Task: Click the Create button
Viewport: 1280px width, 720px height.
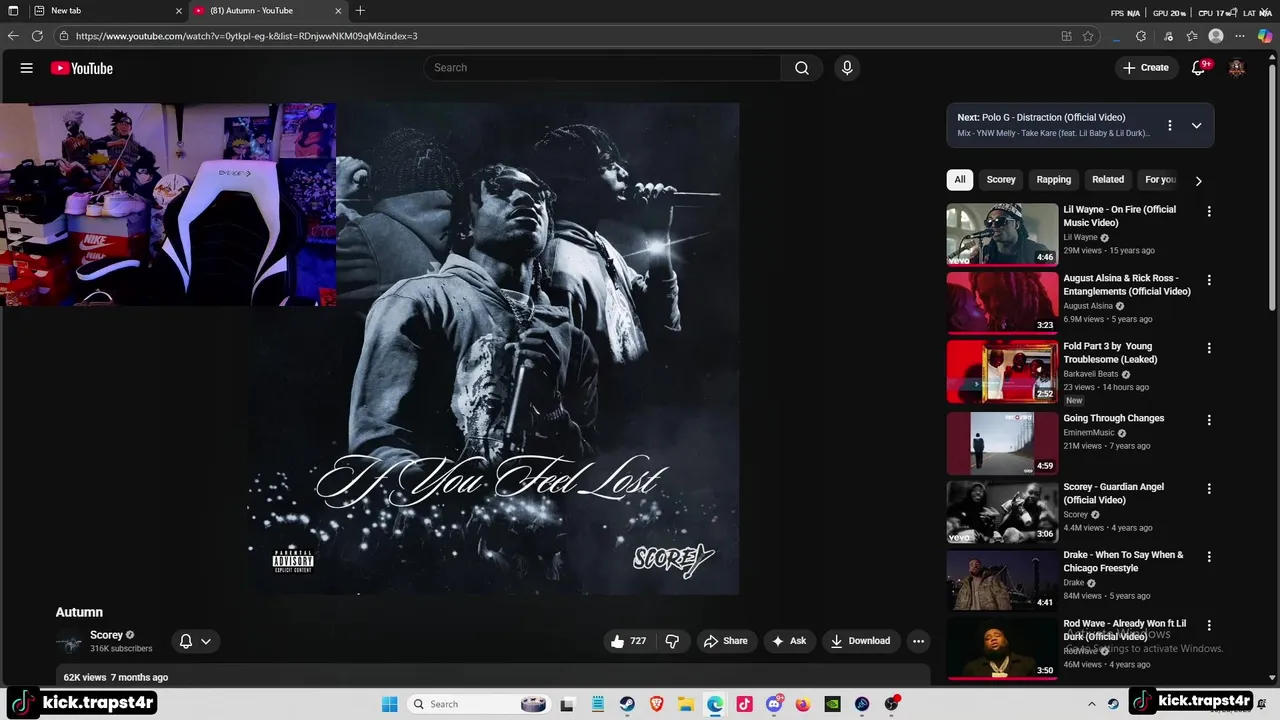Action: (1146, 68)
